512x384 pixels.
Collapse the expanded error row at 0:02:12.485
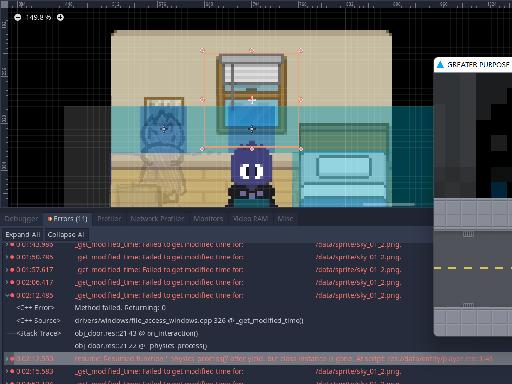tap(7, 295)
